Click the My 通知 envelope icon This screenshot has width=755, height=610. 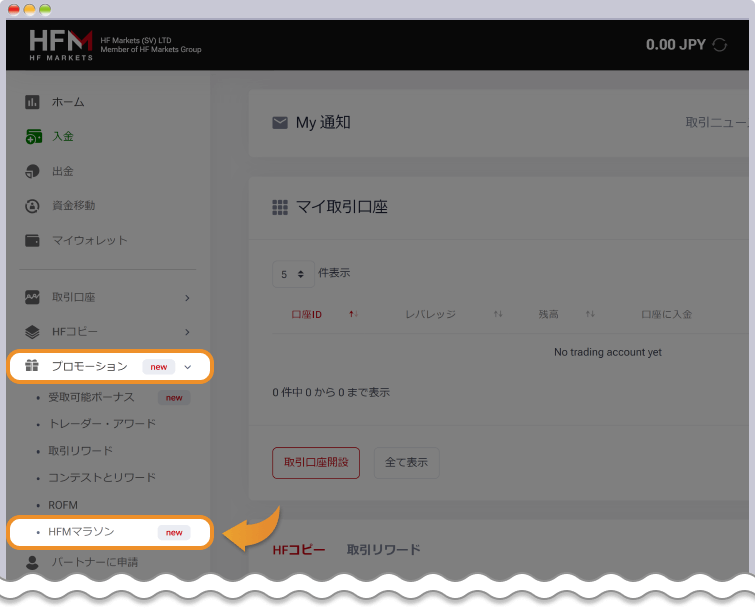tap(280, 123)
